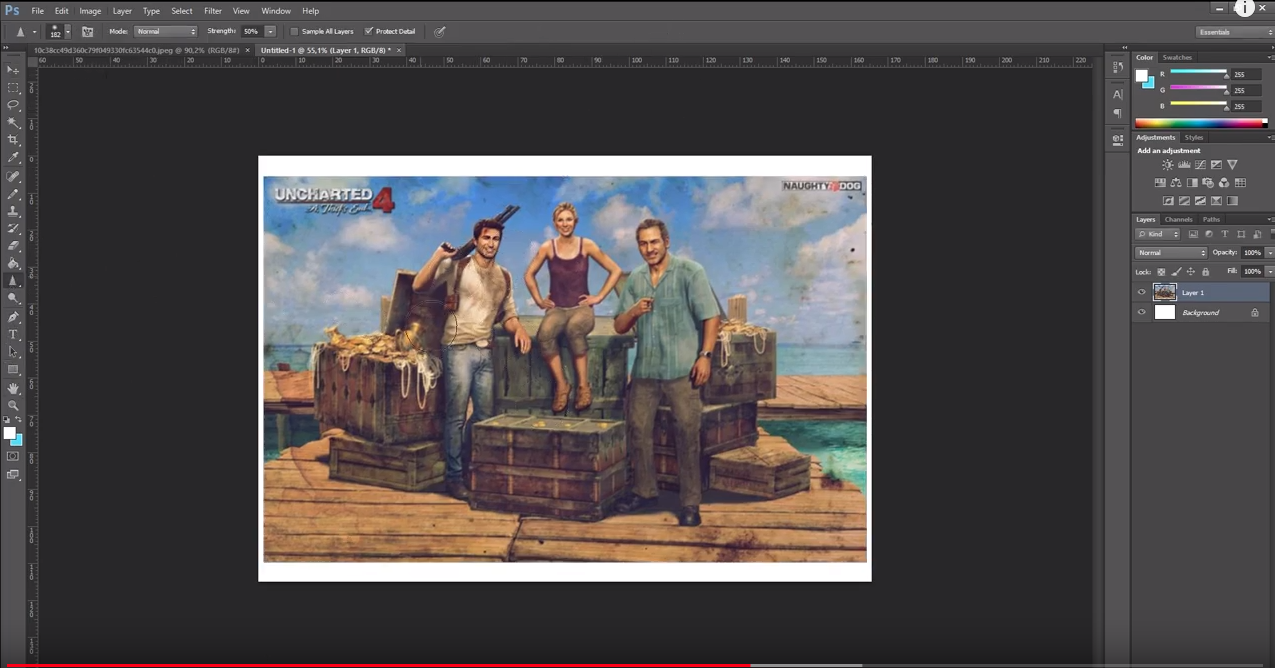This screenshot has height=668, width=1276.
Task: Pick the Eyedropper tool
Action: tap(13, 158)
